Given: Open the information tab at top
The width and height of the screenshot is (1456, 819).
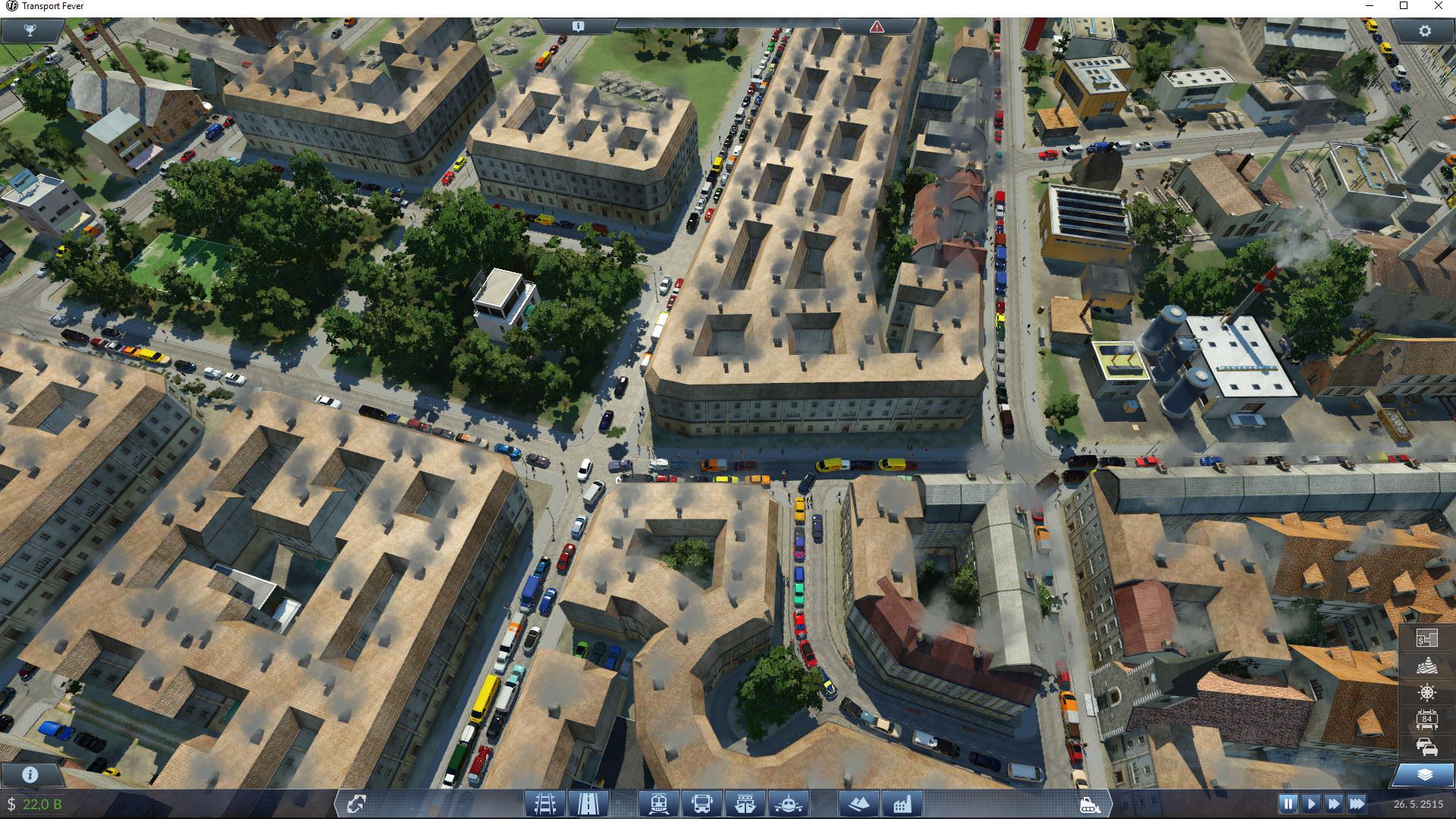Looking at the screenshot, I should (578, 27).
